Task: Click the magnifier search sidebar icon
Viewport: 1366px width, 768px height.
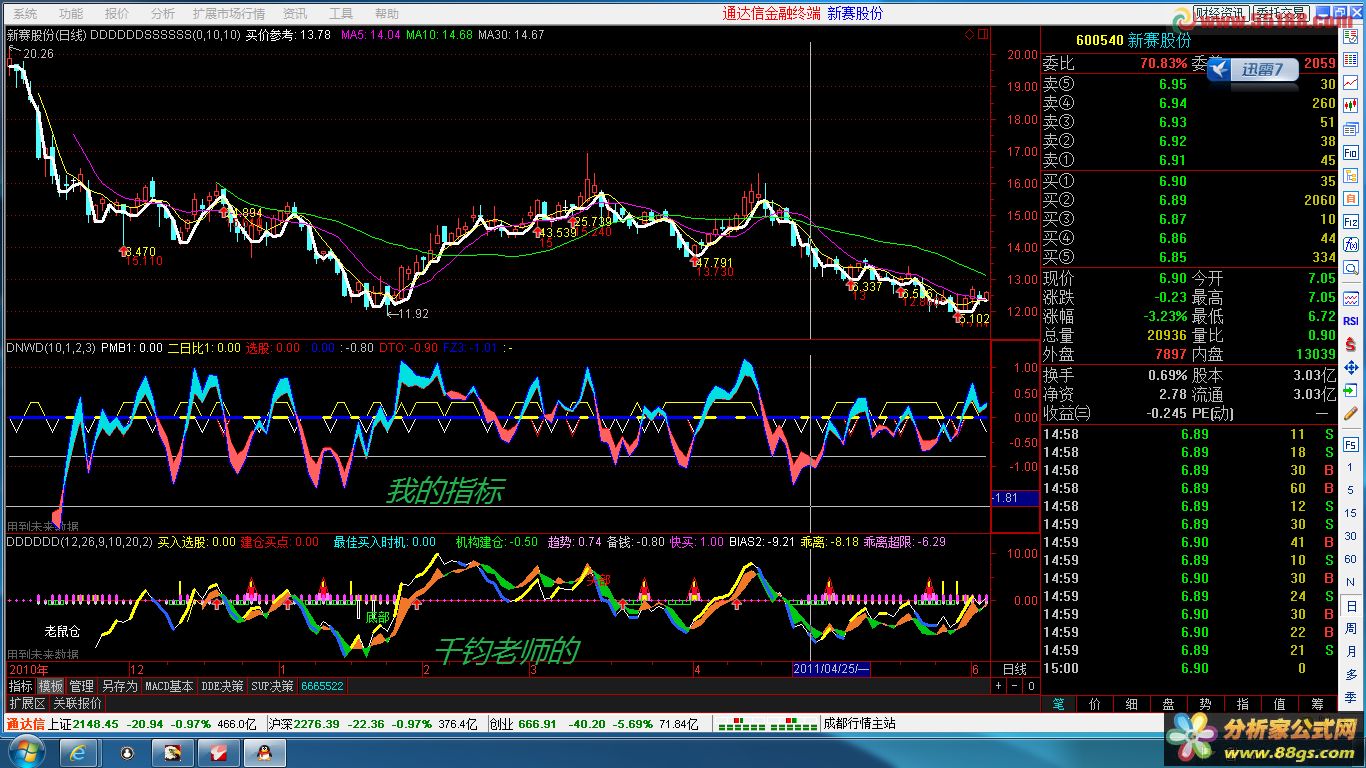Action: tap(1351, 268)
